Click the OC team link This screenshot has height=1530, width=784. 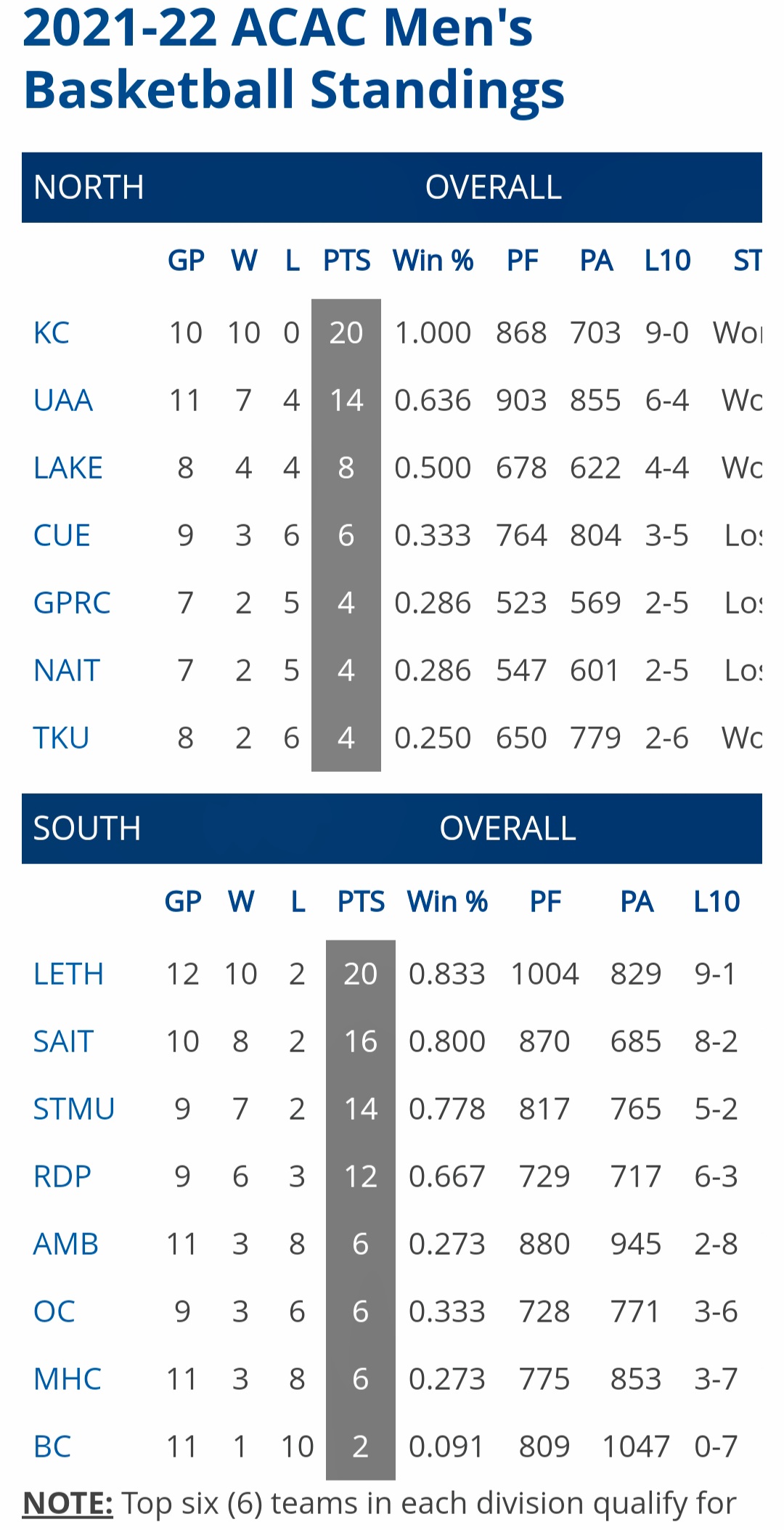(54, 1312)
